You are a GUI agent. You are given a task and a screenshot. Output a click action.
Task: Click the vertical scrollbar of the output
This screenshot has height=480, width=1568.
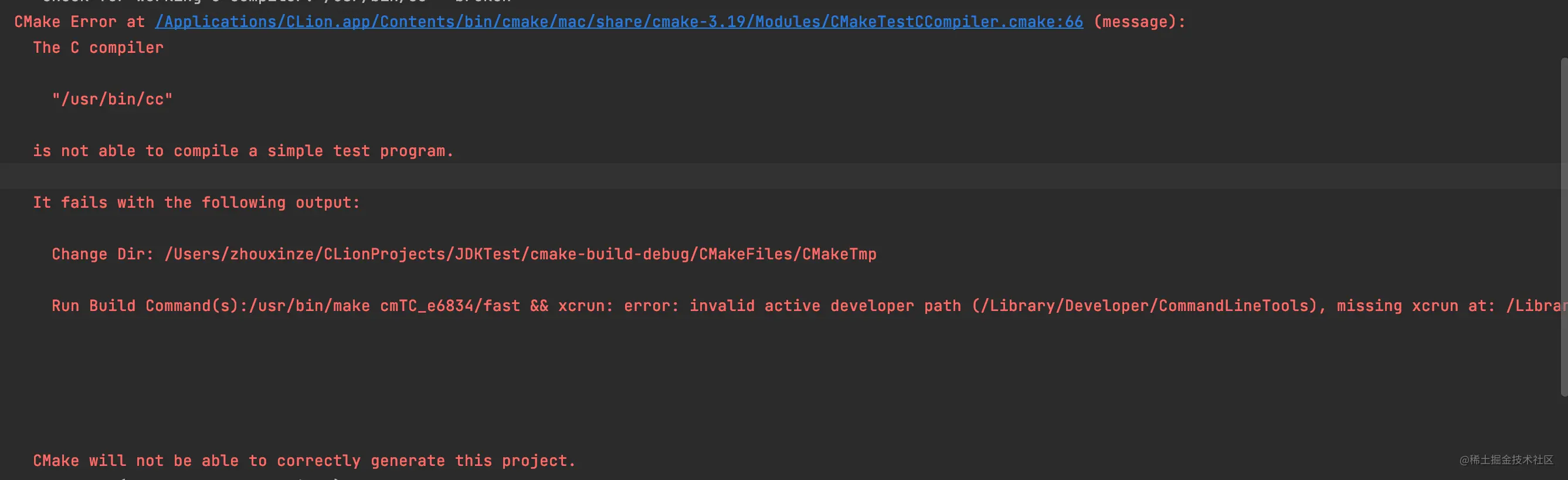click(x=1564, y=227)
